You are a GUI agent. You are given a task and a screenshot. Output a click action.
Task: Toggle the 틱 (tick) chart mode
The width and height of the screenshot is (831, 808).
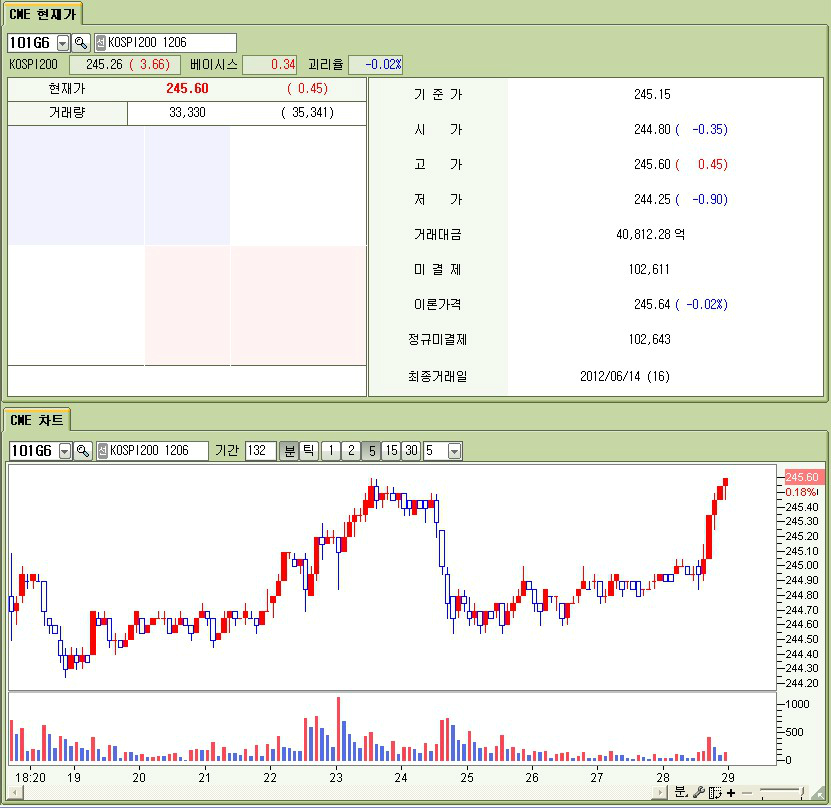pyautogui.click(x=309, y=451)
